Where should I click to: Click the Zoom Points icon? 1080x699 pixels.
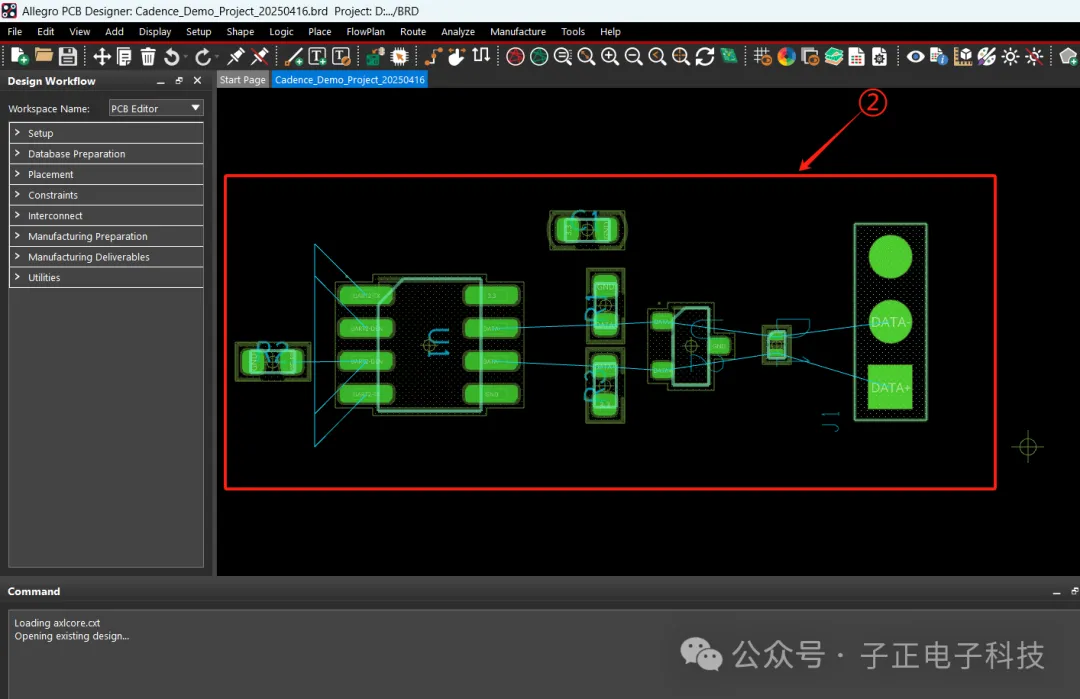563,56
